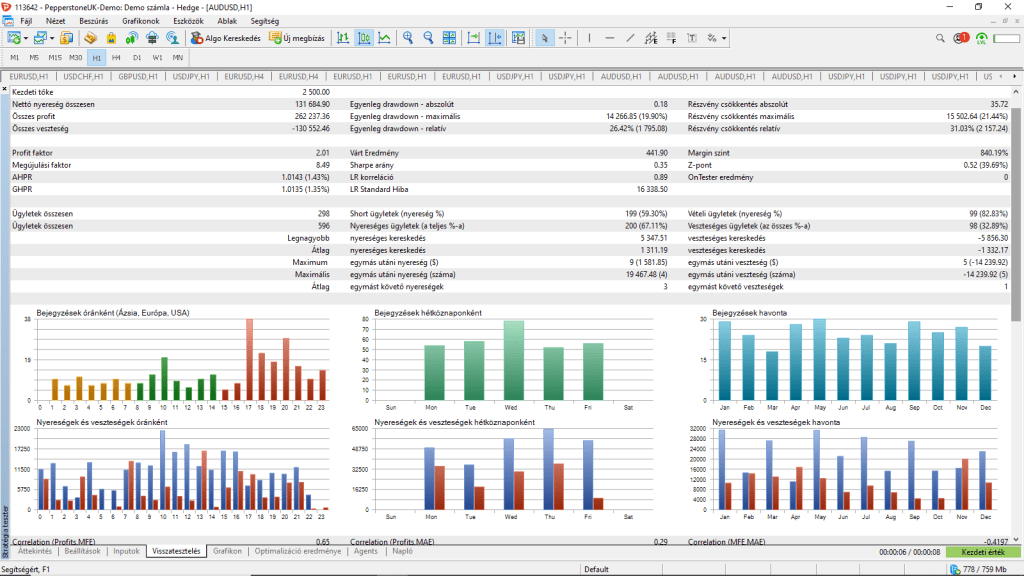Select the vertical line drawing tool
Screen dimensions: 1024x576
click(590, 38)
